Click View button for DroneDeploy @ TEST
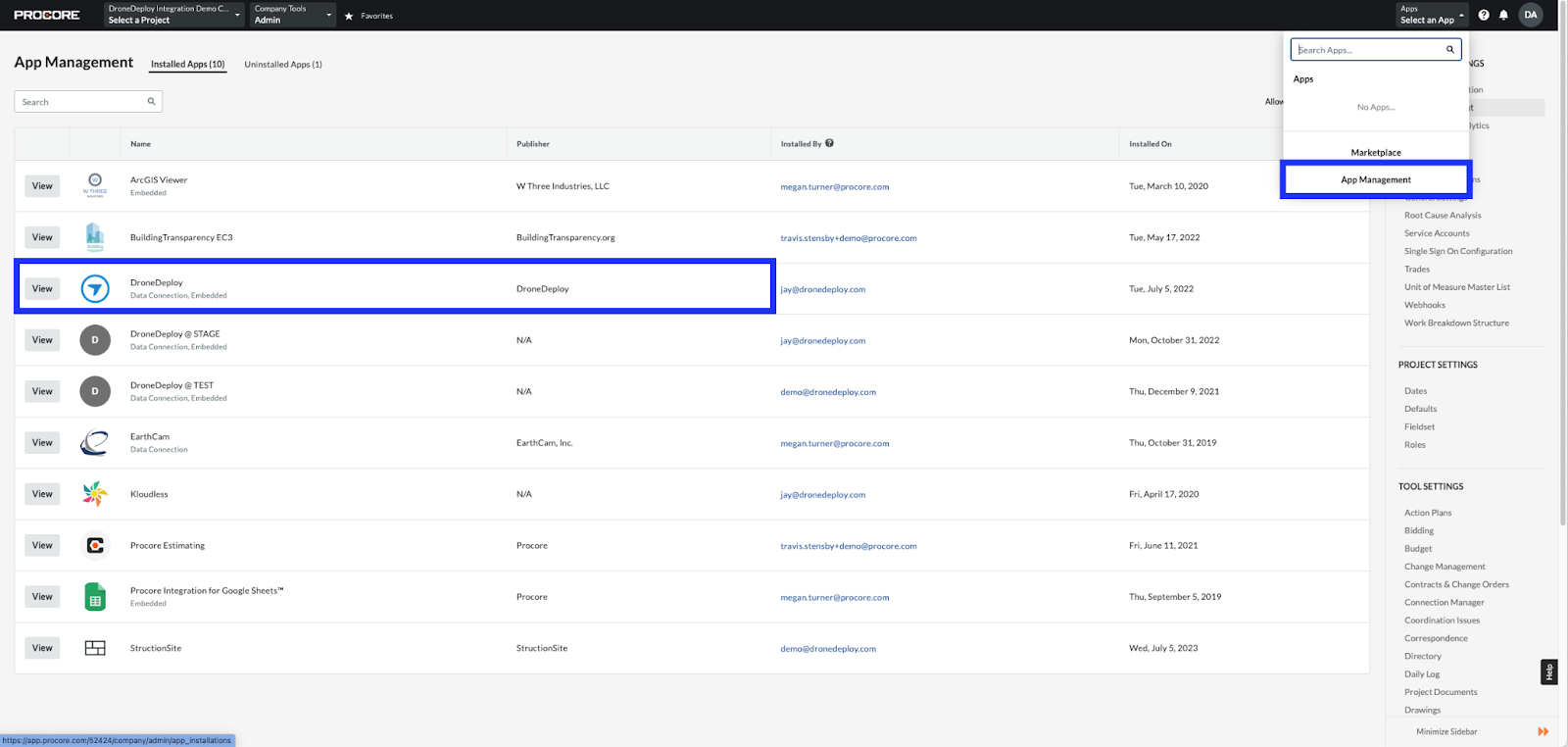Screen dimensions: 1568x747 pyautogui.click(x=42, y=391)
